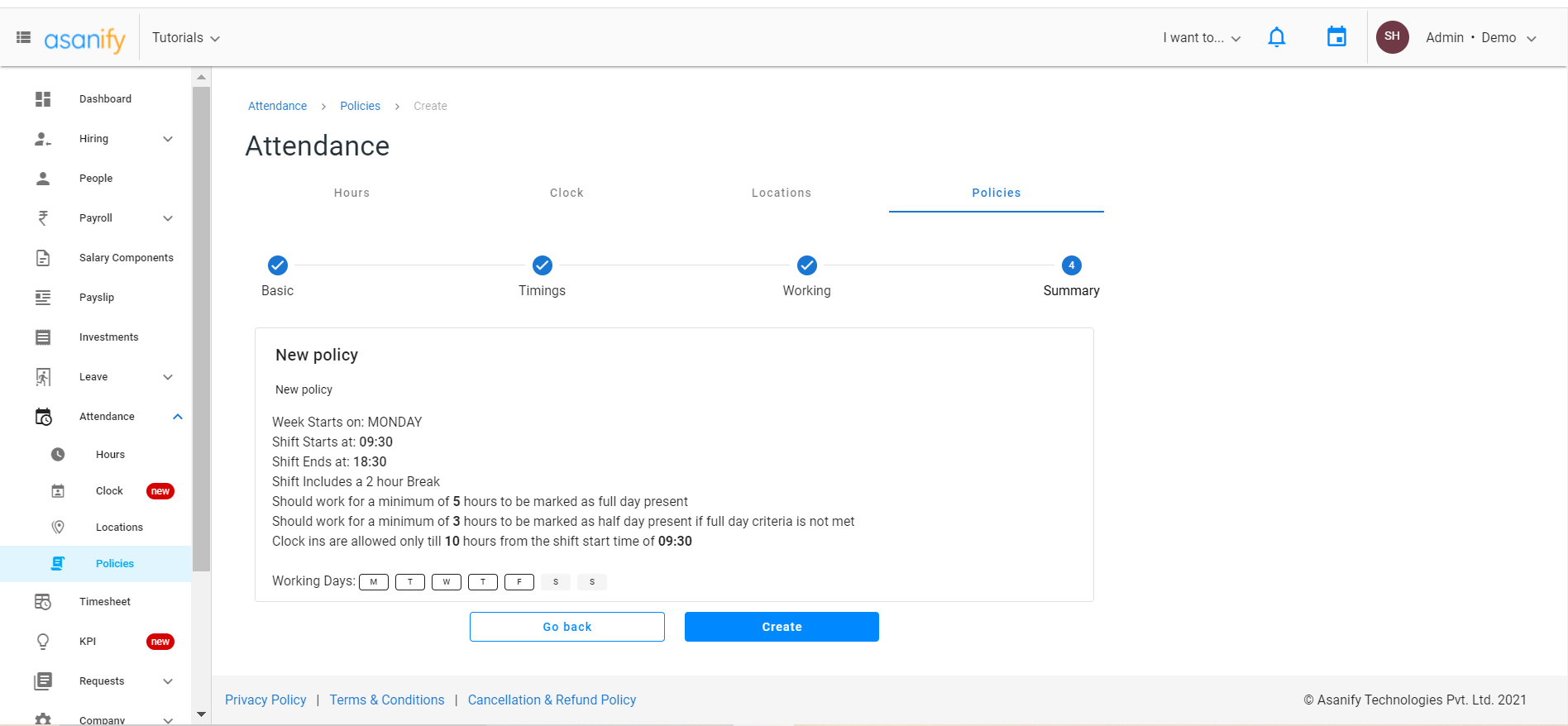
Task: Toggle the Monday working day box
Action: [x=374, y=582]
